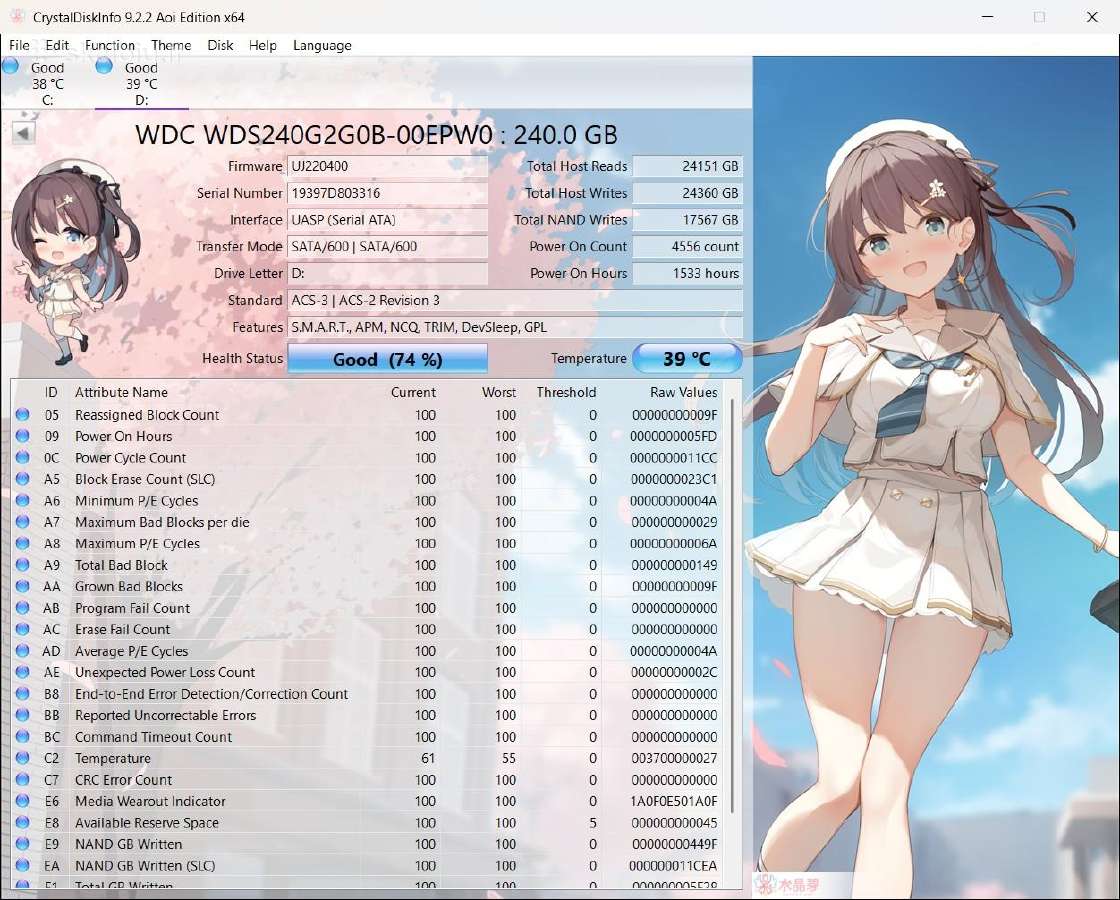Image resolution: width=1120 pixels, height=900 pixels.
Task: Click the status orb for Media Wearout Indicator
Action: pos(22,801)
